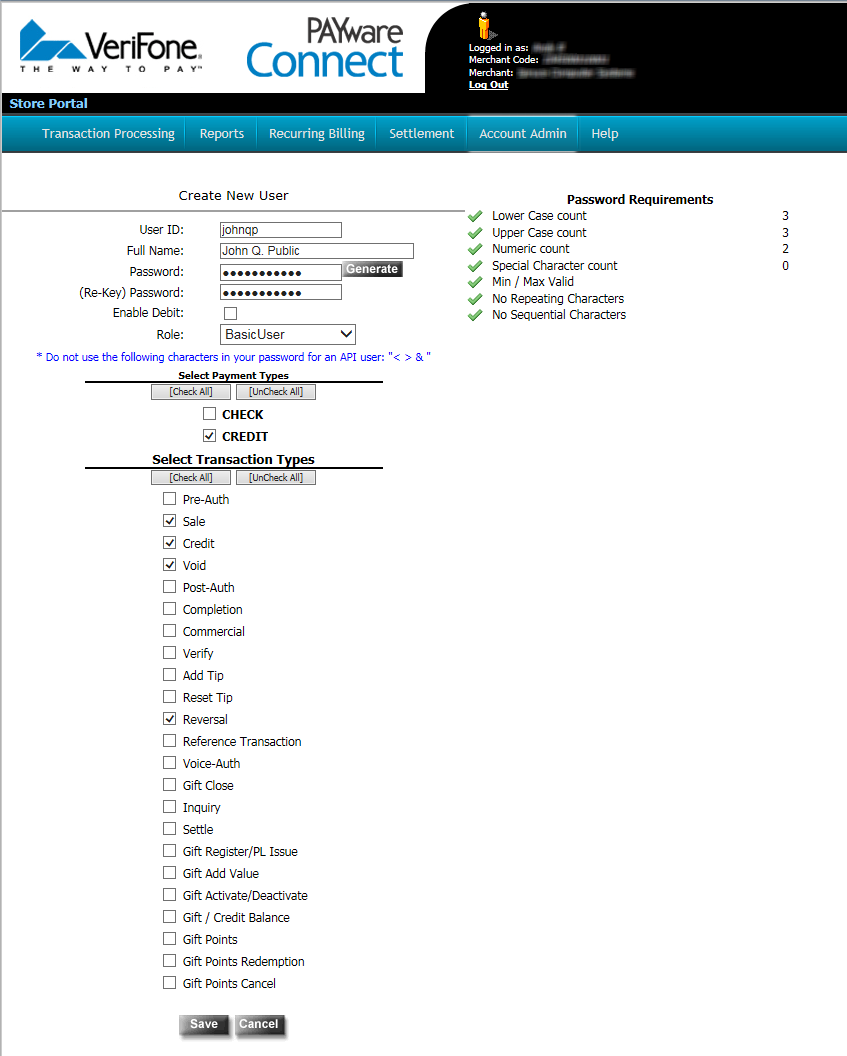Click UnCheck All under Select Payment Types
The width and height of the screenshot is (847, 1056).
276,392
